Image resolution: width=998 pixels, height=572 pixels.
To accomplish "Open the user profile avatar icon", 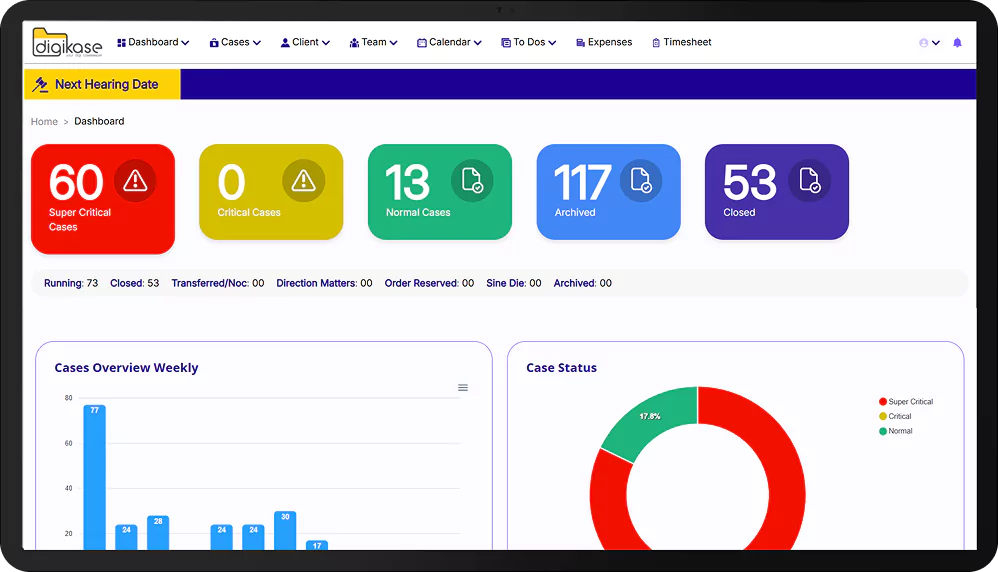I will click(924, 43).
